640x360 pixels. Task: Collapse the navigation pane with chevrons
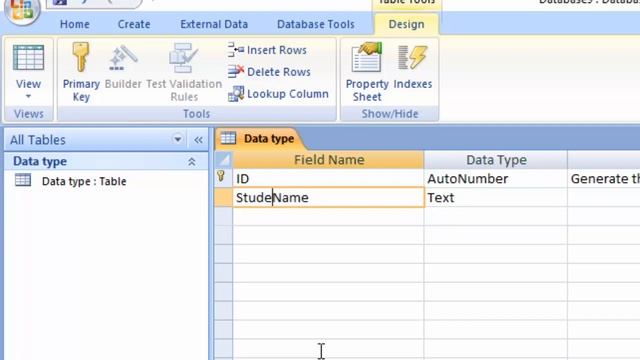click(198, 140)
